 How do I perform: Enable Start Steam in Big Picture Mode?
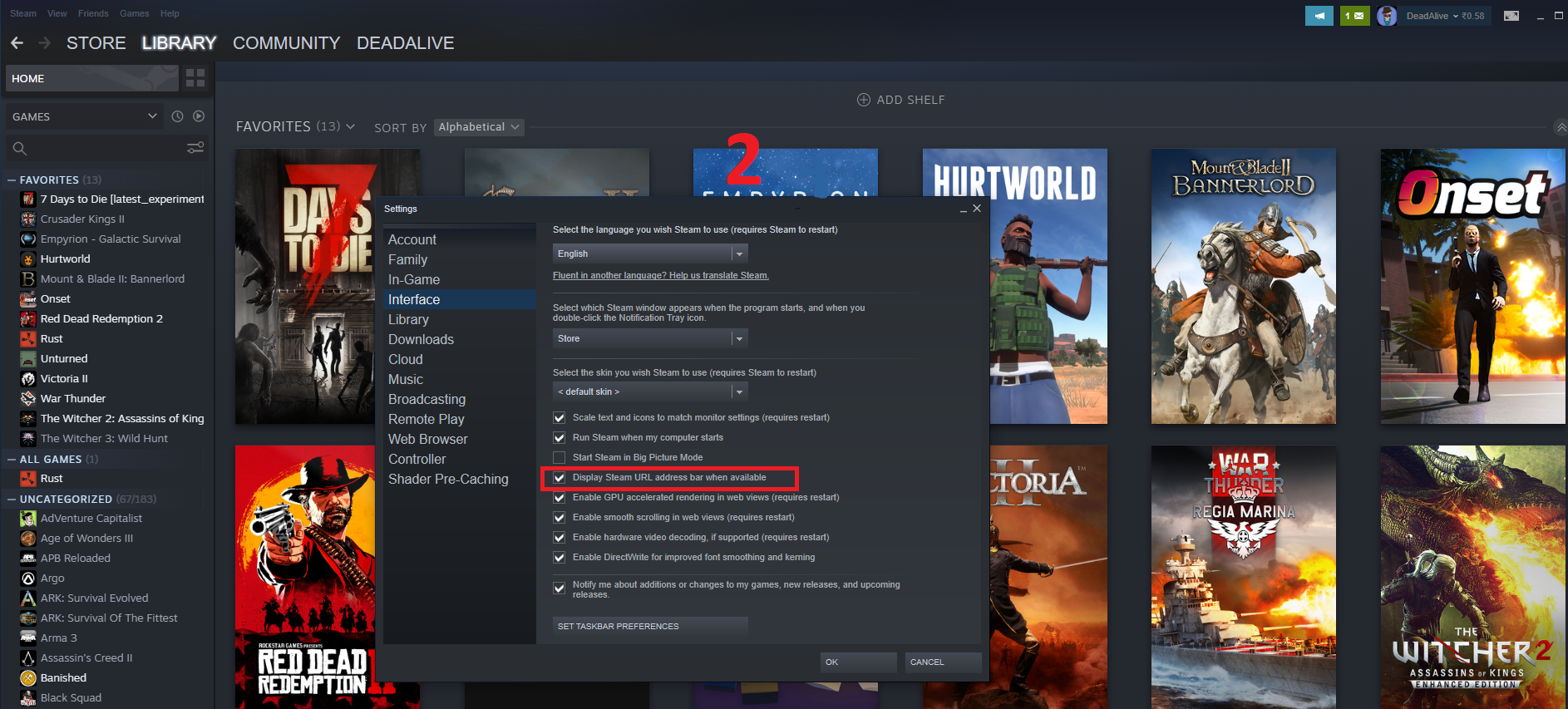tap(560, 457)
